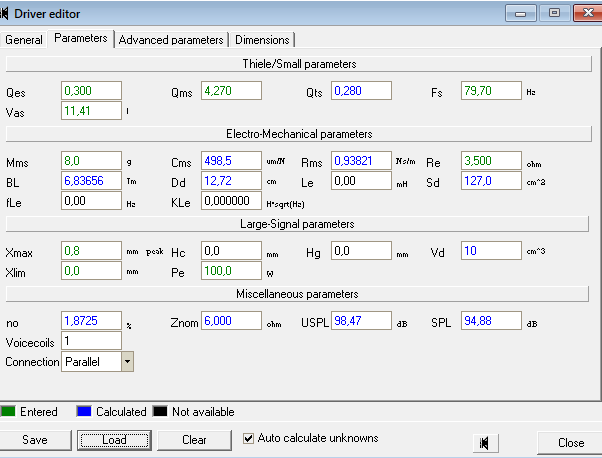The width and height of the screenshot is (602, 458).
Task: Close the window with the X button
Action: [587, 13]
